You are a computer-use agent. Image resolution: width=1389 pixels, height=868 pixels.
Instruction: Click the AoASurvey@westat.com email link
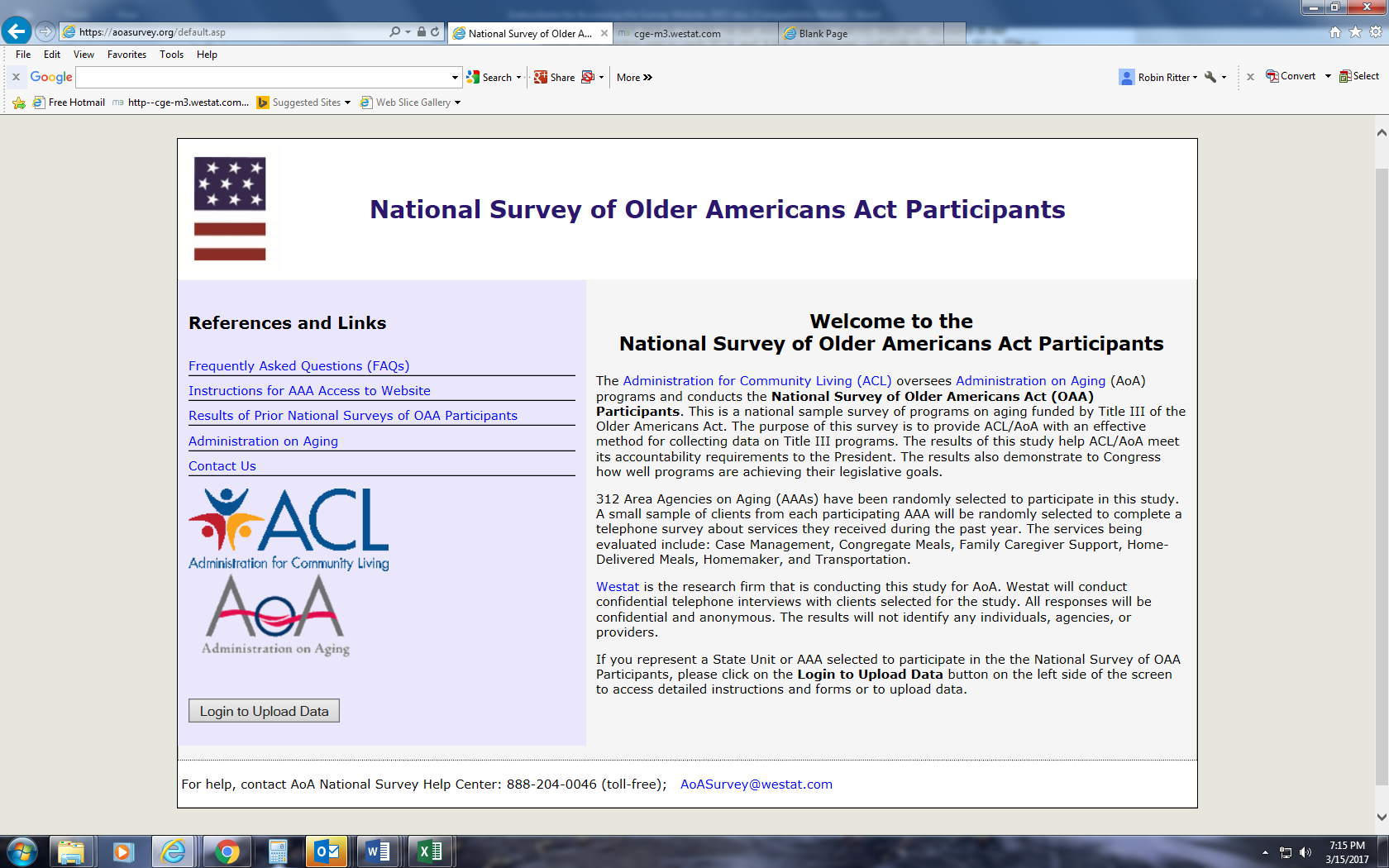click(x=756, y=784)
